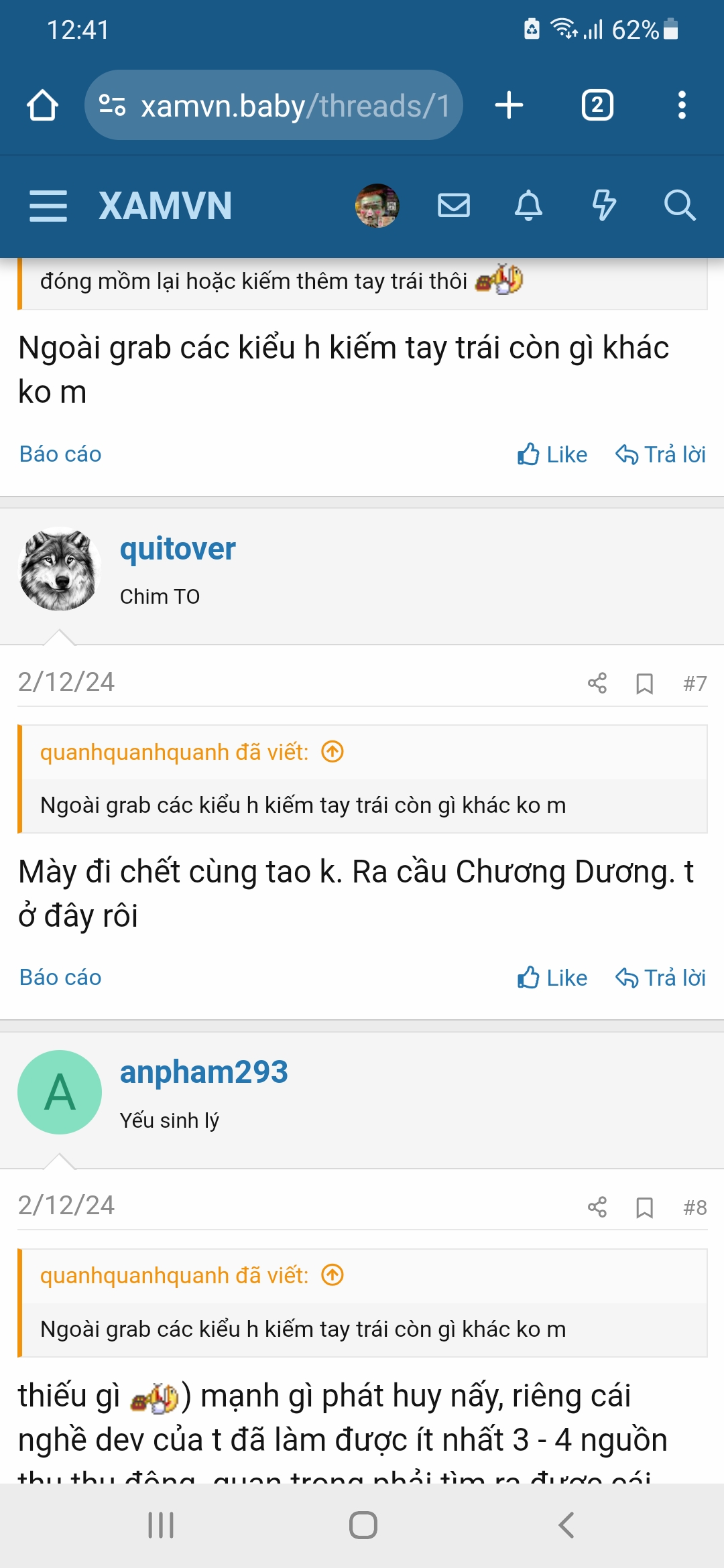Viewport: 724px width, 1568px height.
Task: Open the notifications bell
Action: coord(528,205)
